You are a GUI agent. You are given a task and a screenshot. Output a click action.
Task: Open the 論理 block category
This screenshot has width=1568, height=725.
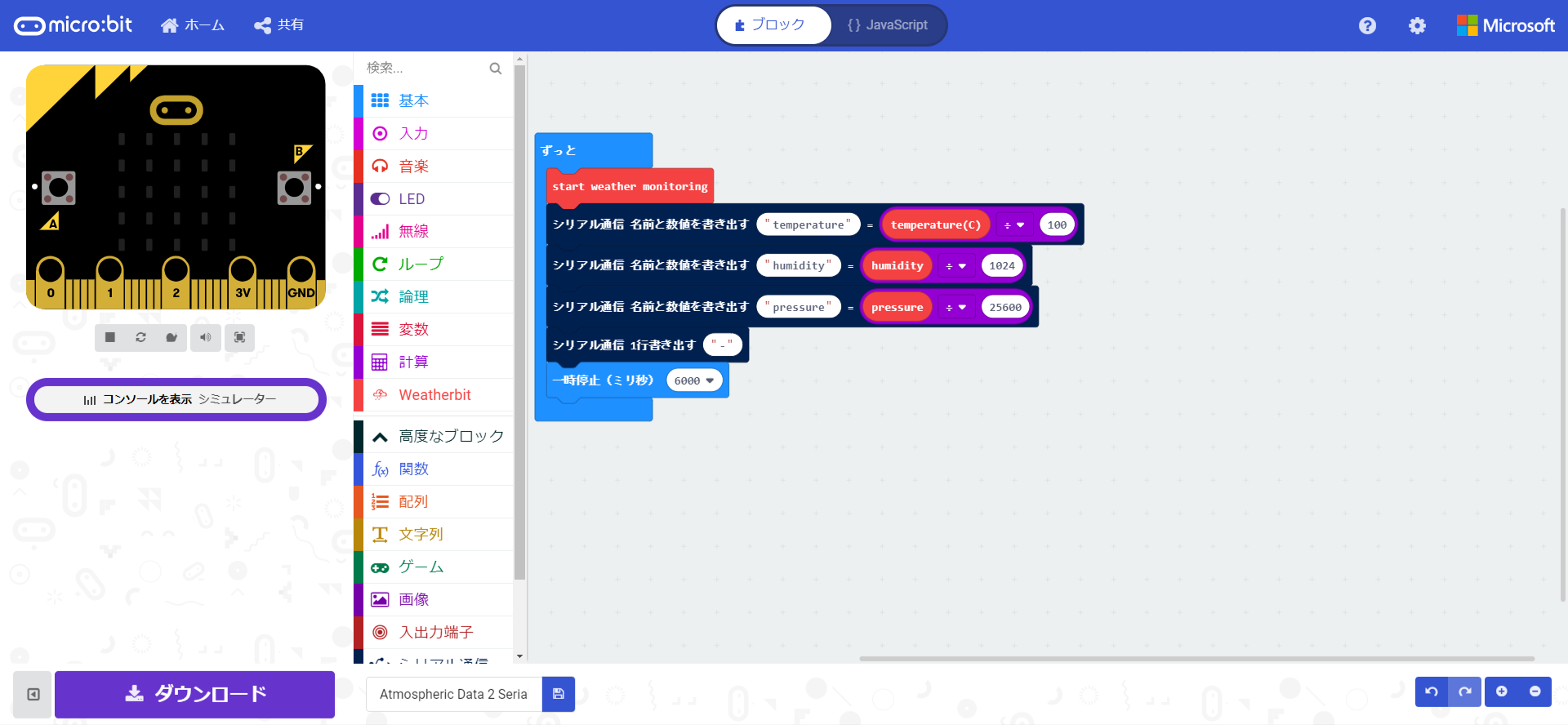pos(434,296)
